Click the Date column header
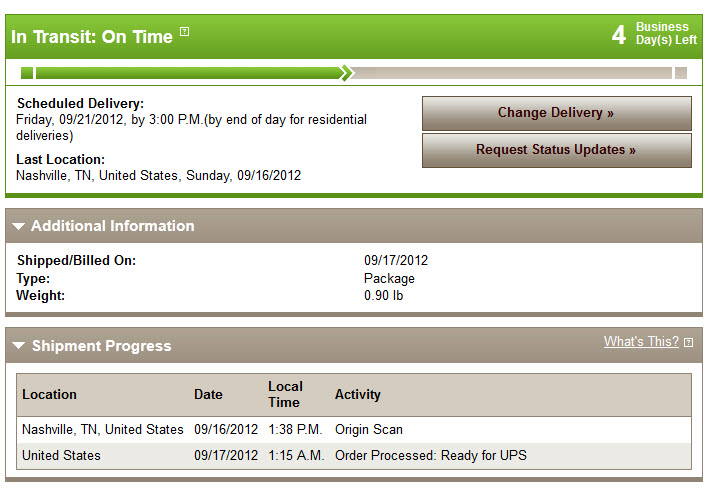This screenshot has height=490, width=711. [208, 394]
